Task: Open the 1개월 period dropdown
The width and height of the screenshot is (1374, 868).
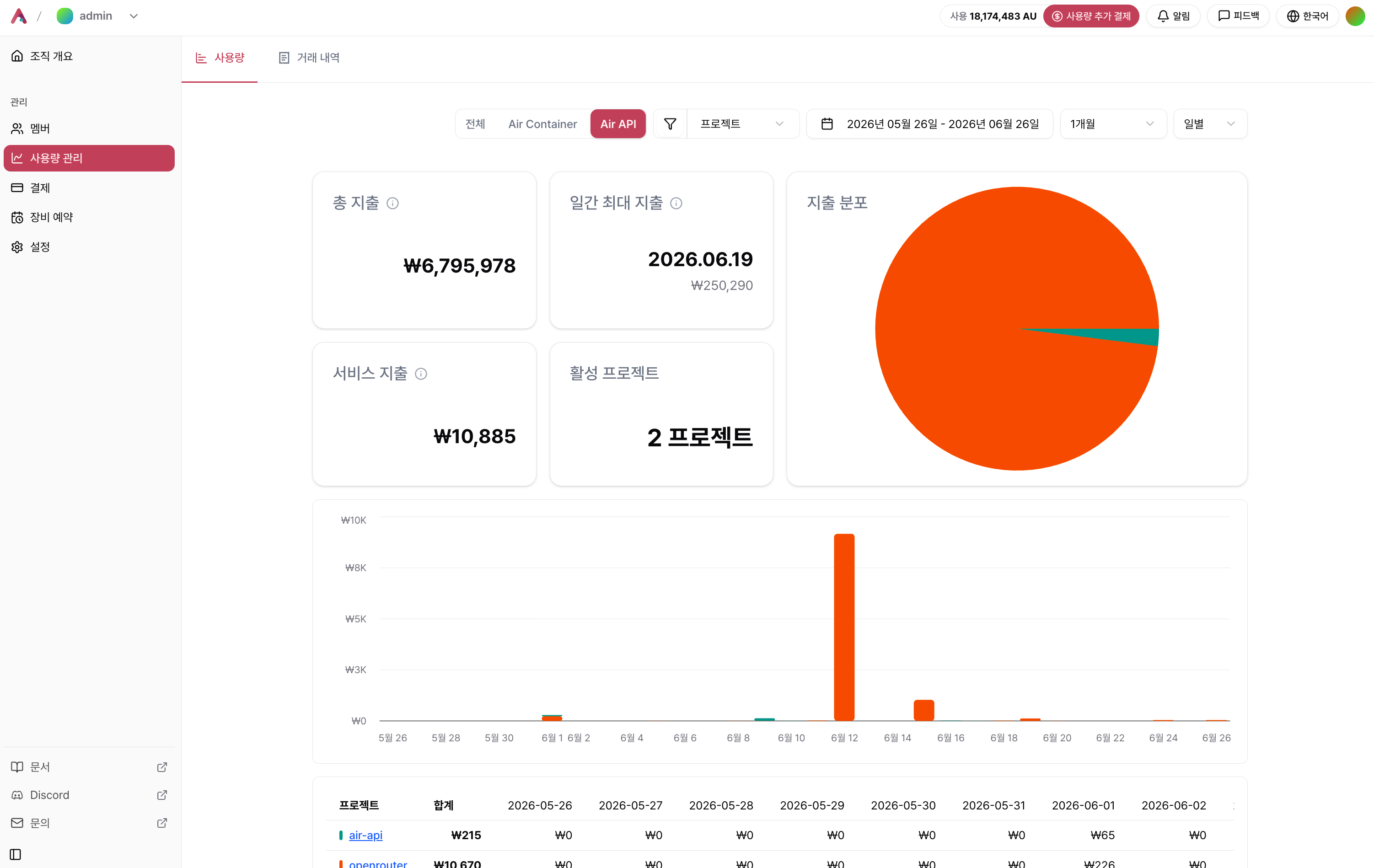Action: pos(1113,124)
